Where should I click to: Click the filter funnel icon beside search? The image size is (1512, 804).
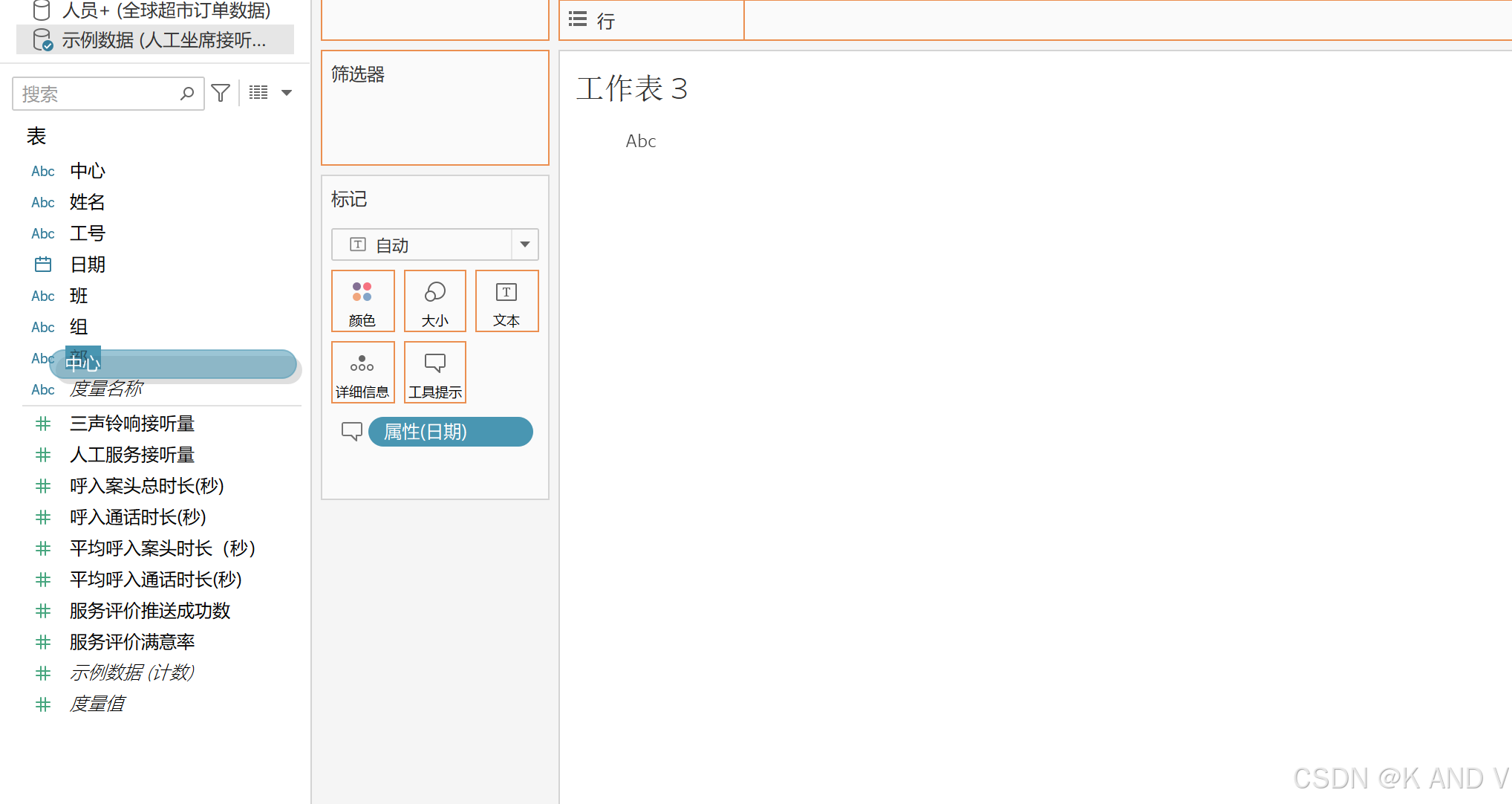221,93
